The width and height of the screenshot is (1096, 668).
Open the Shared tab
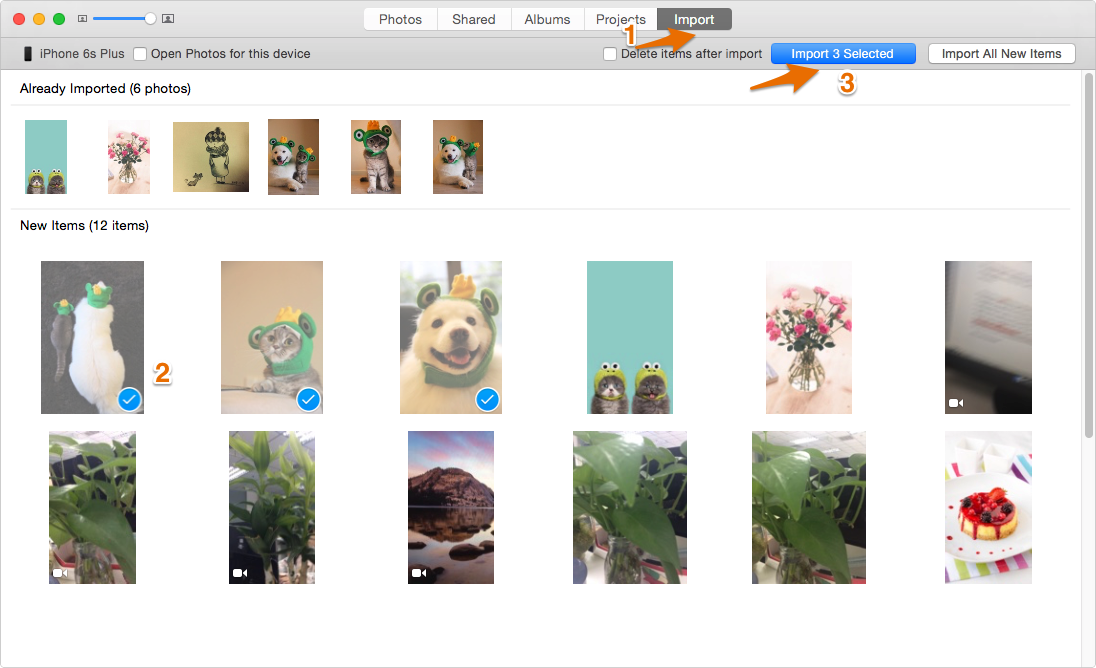473,20
